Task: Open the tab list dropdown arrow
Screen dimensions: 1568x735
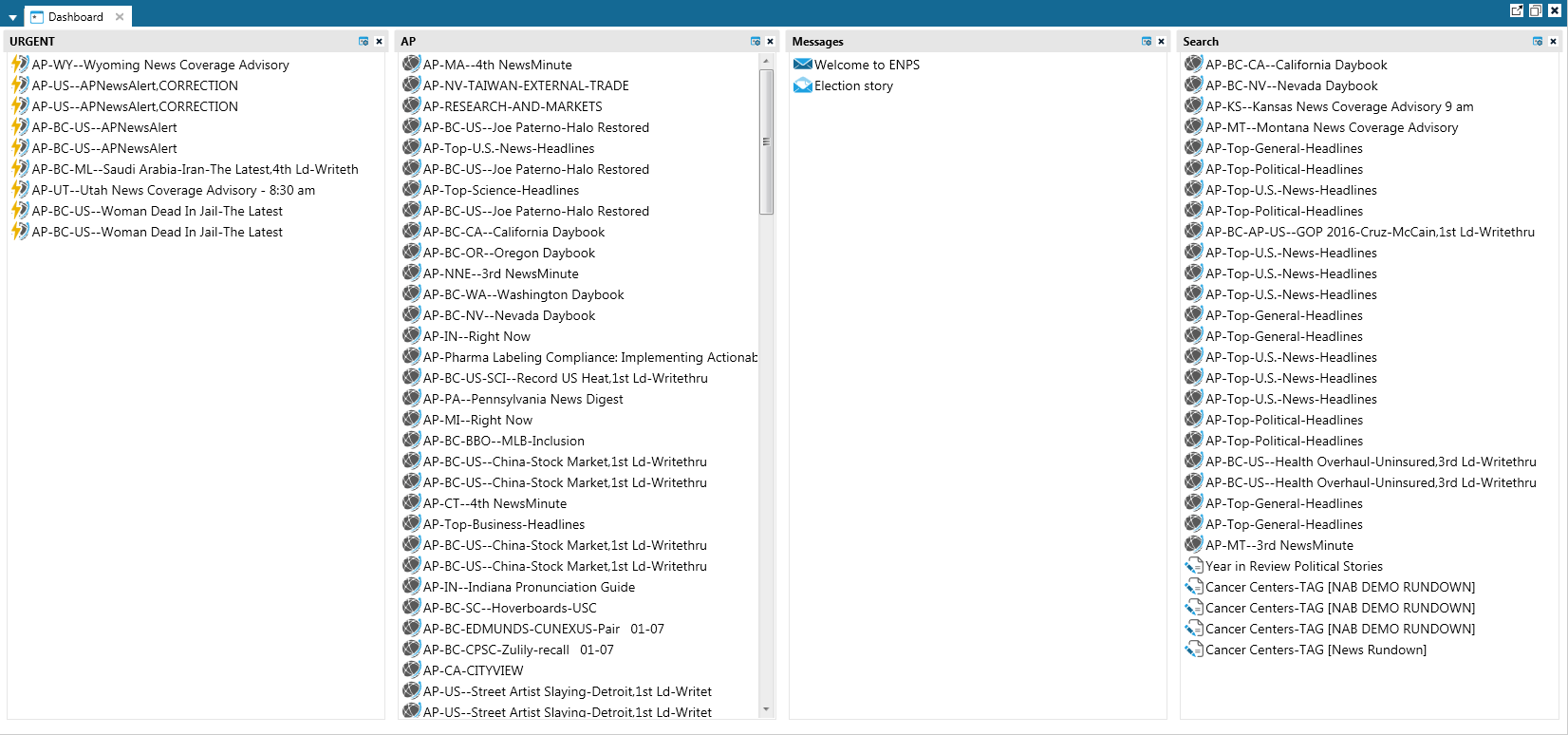Action: point(12,18)
